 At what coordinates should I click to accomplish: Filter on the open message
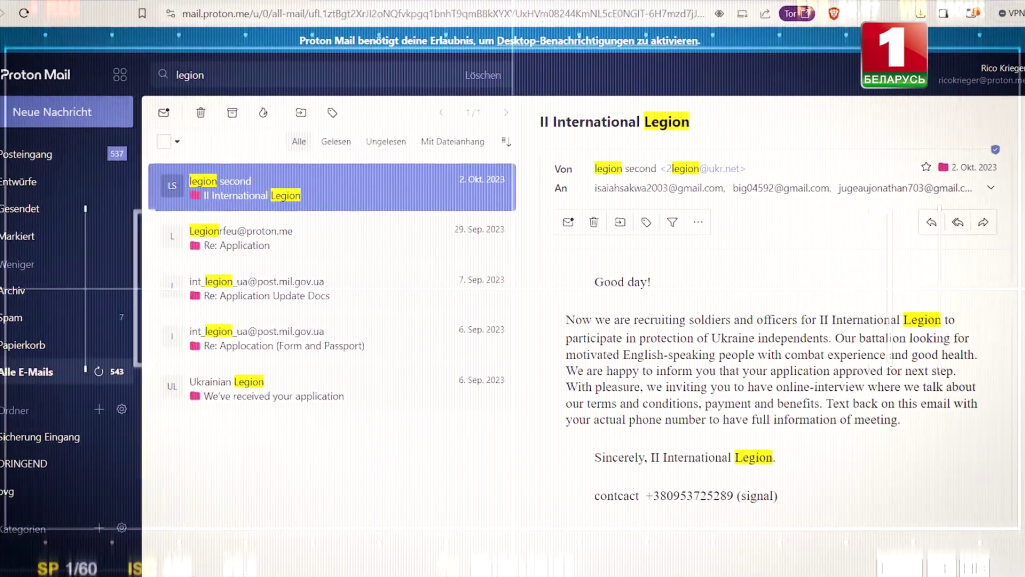point(672,222)
